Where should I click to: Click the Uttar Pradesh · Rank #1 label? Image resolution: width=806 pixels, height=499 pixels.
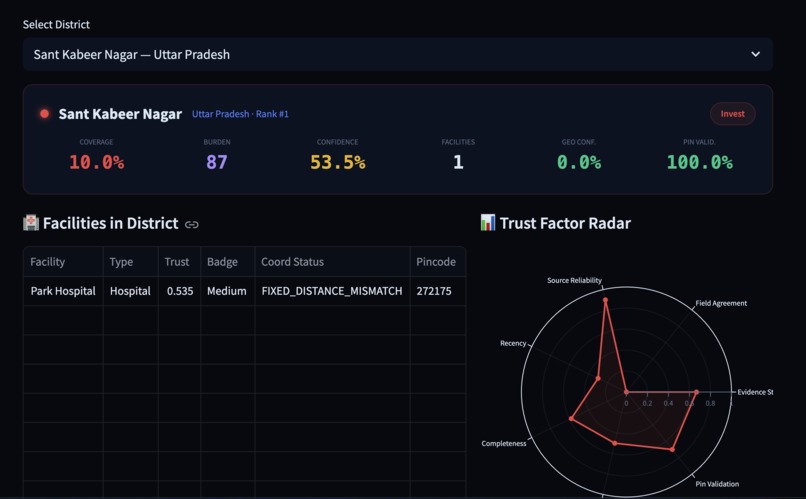point(240,114)
